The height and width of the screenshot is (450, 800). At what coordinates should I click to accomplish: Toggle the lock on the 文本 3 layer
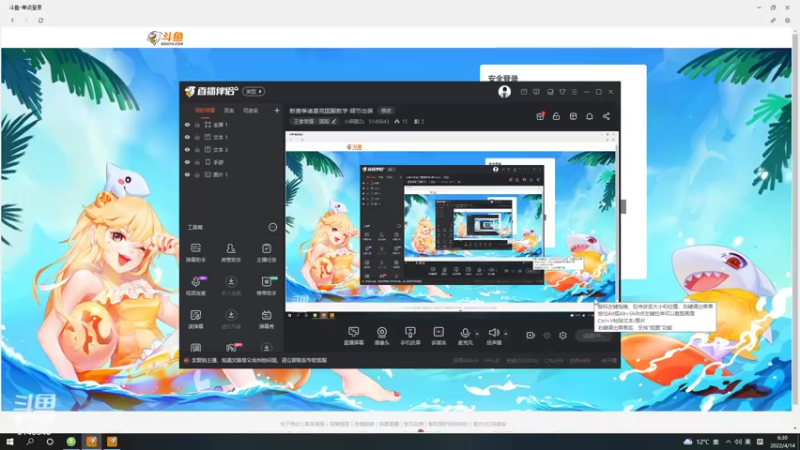pos(197,149)
